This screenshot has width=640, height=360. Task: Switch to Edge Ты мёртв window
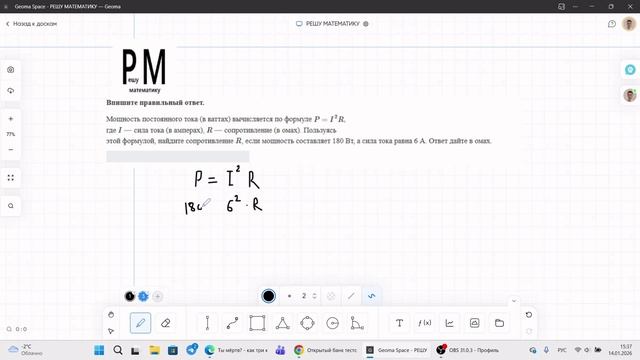point(237,350)
